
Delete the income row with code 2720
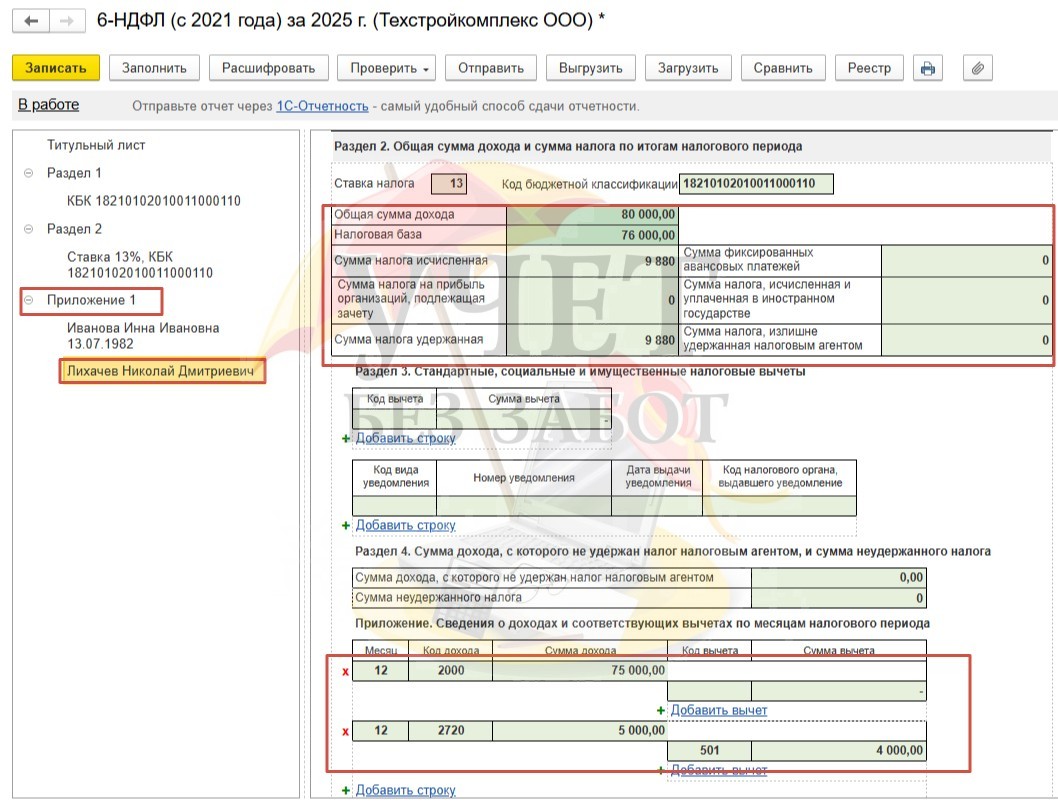tap(346, 732)
